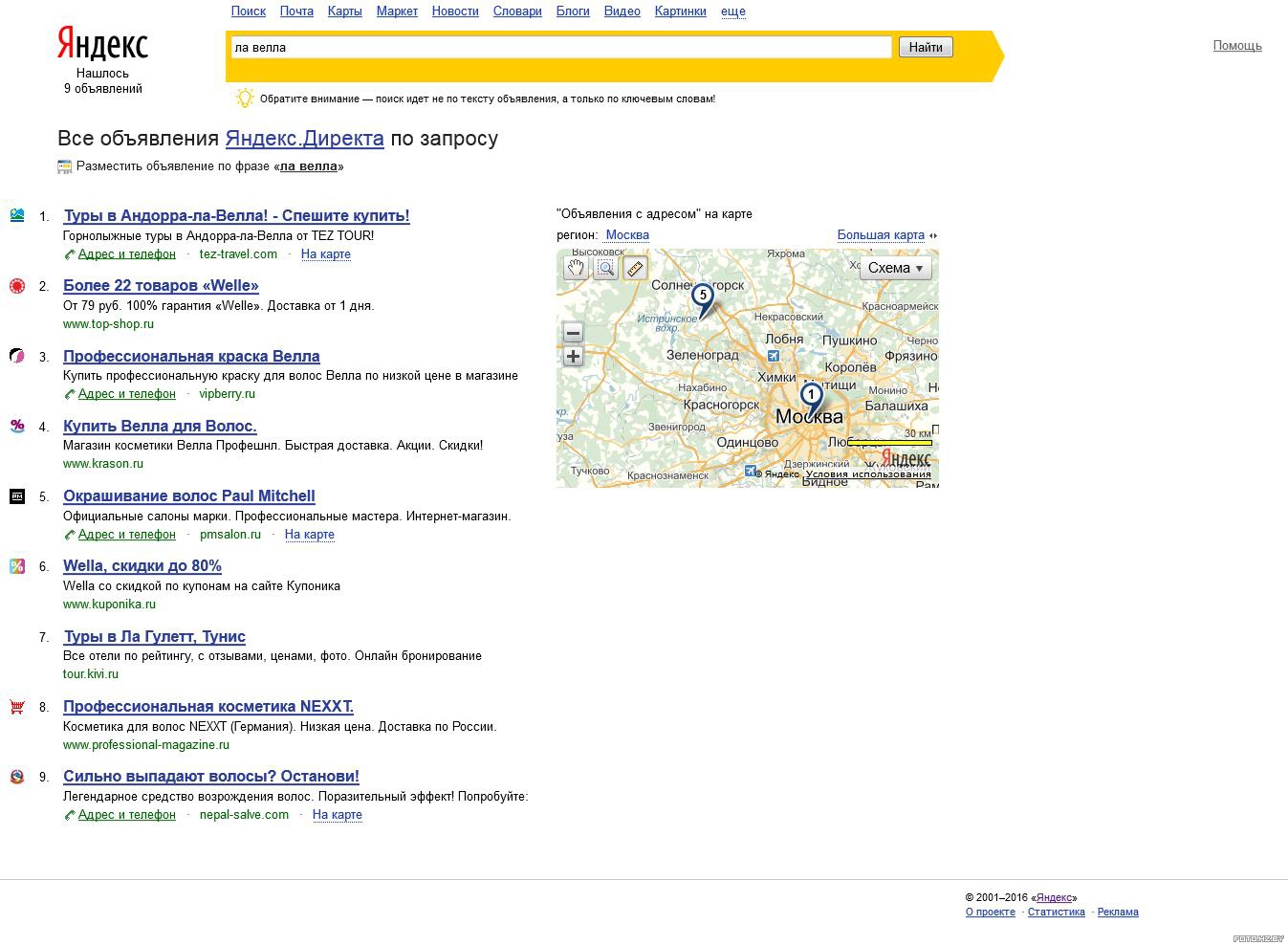1288x946 pixels.
Task: Open the Статистика footer link
Action: point(1057,913)
